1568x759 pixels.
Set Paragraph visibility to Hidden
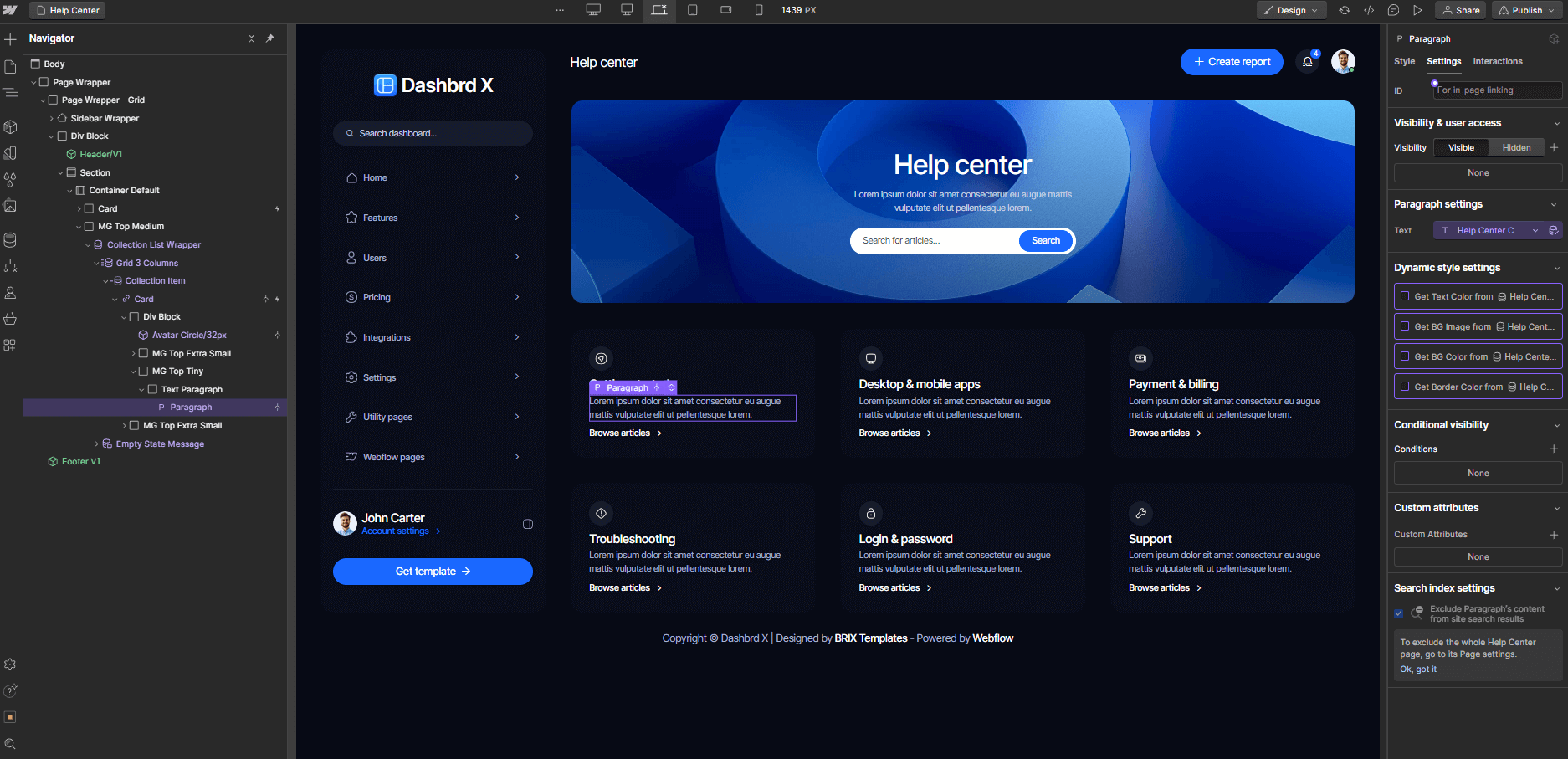pos(1516,147)
